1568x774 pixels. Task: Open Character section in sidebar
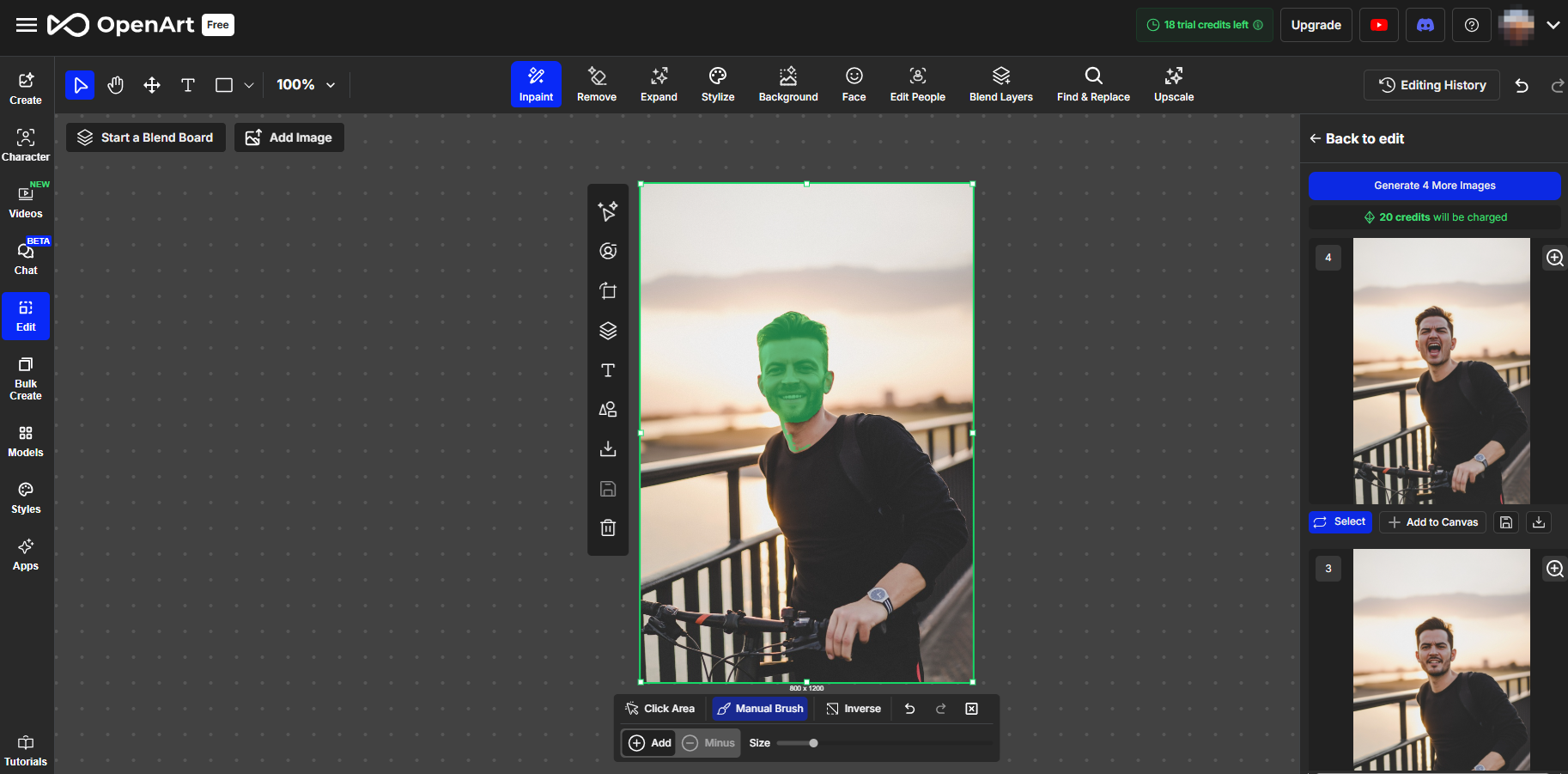26,145
